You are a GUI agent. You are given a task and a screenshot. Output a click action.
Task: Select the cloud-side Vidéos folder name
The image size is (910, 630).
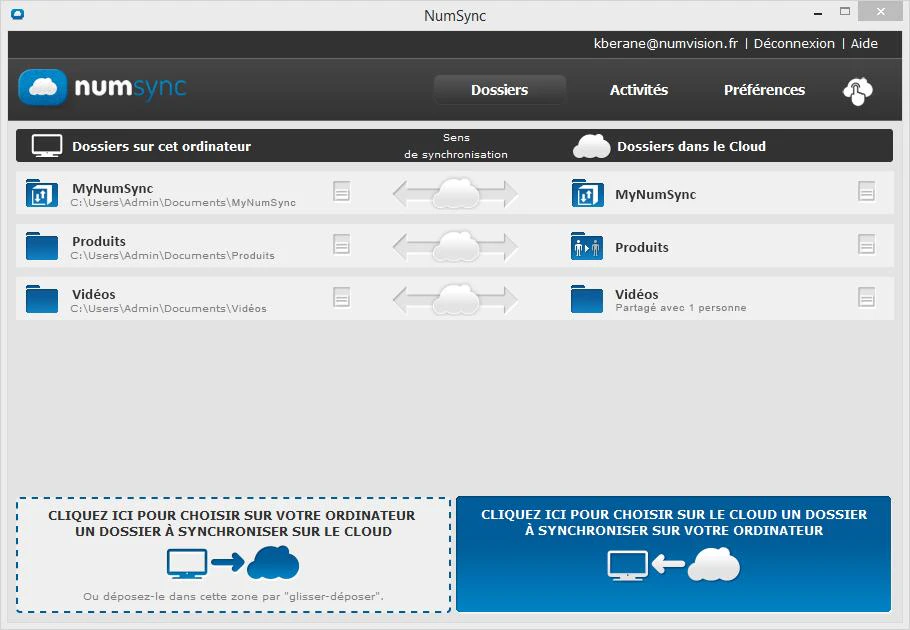pos(636,294)
